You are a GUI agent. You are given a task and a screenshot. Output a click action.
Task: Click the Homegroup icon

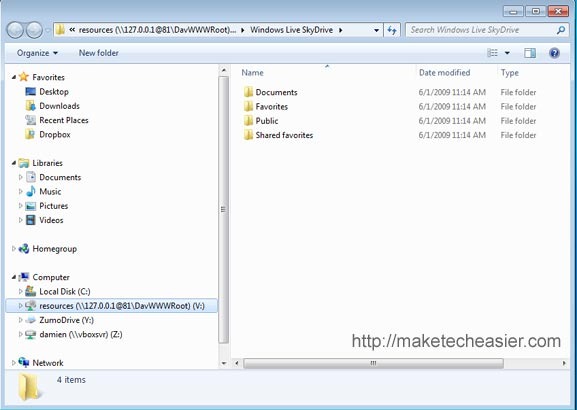point(24,249)
